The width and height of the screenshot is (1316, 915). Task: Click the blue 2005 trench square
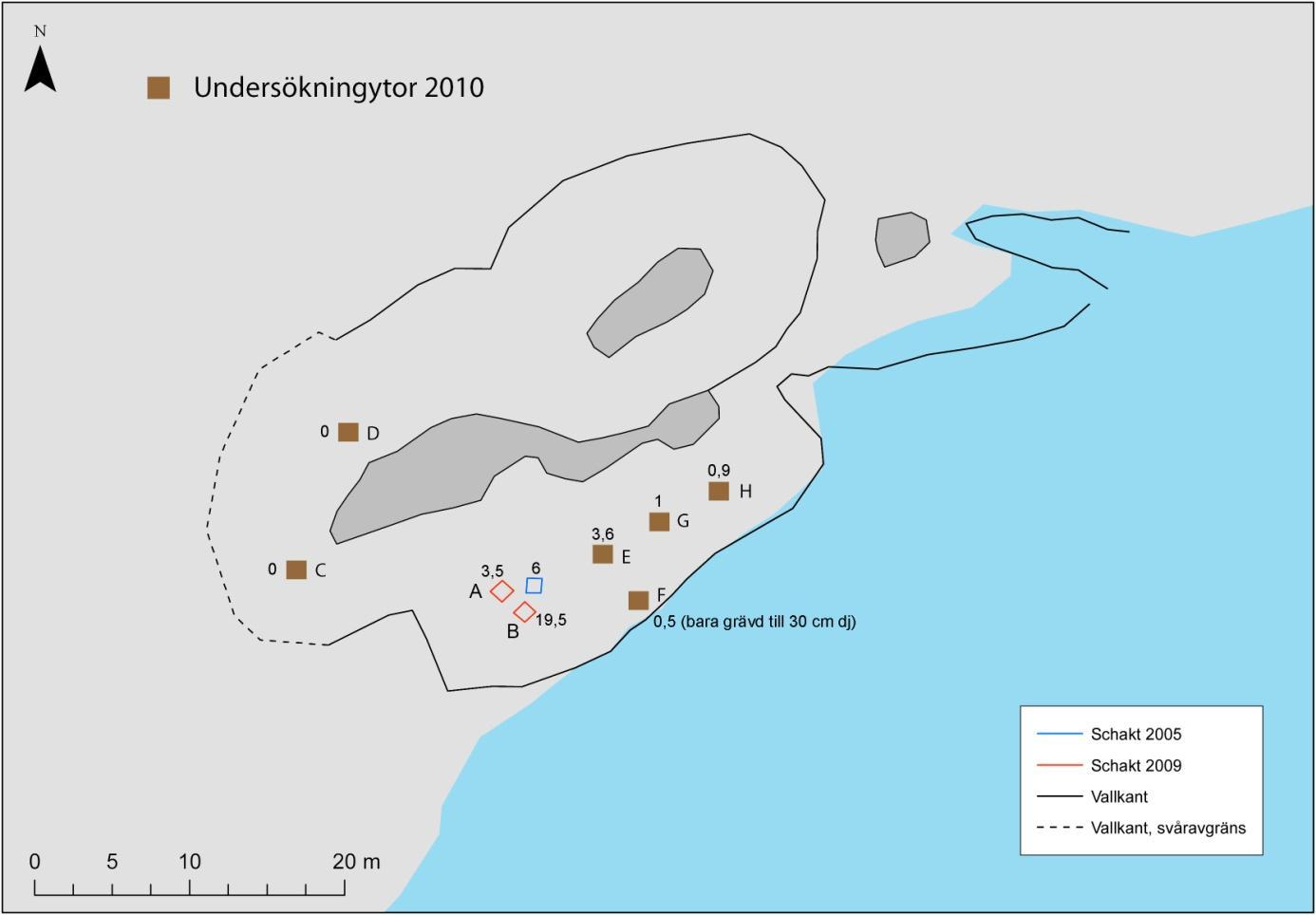[x=535, y=586]
